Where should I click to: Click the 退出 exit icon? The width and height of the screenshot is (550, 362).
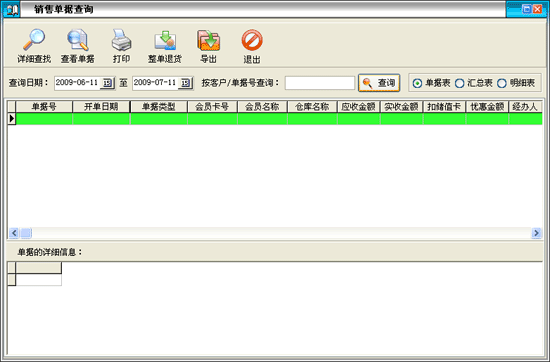click(x=252, y=40)
